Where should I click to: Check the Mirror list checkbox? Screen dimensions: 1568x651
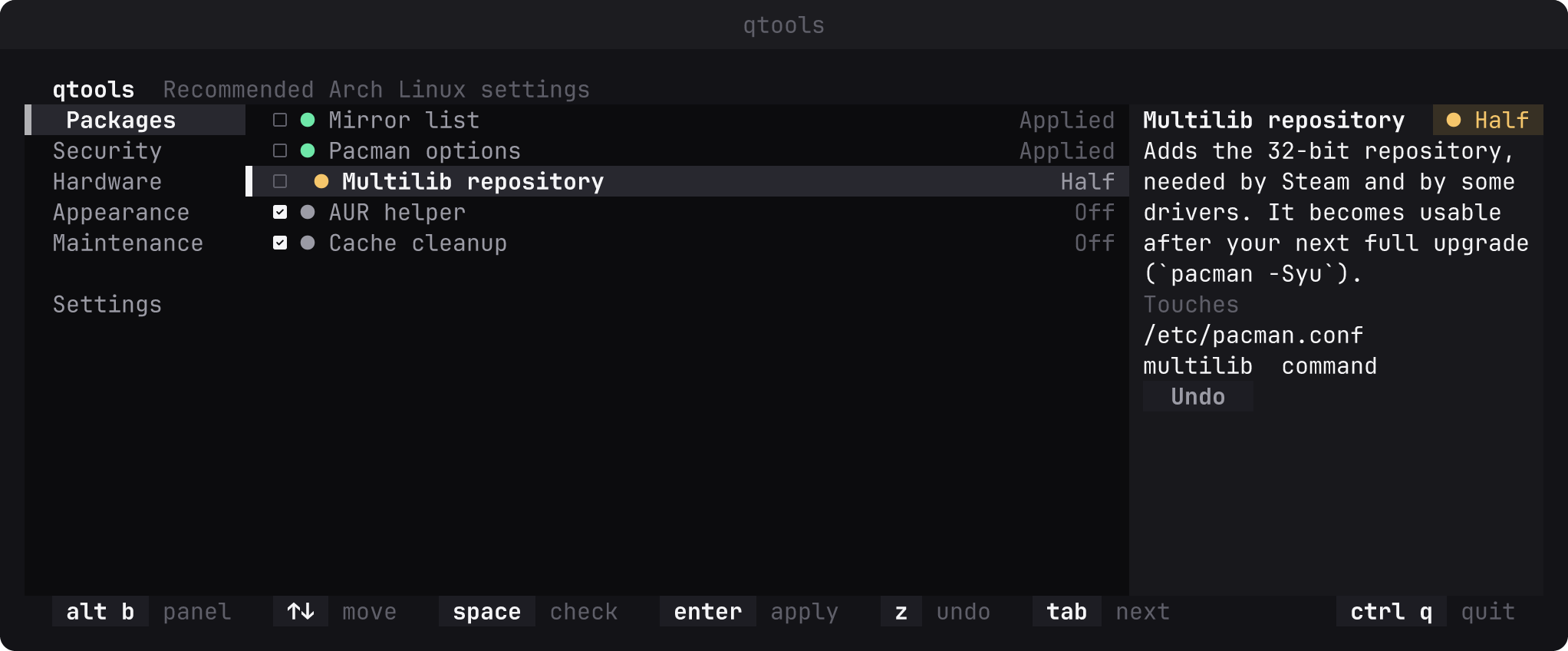[280, 120]
